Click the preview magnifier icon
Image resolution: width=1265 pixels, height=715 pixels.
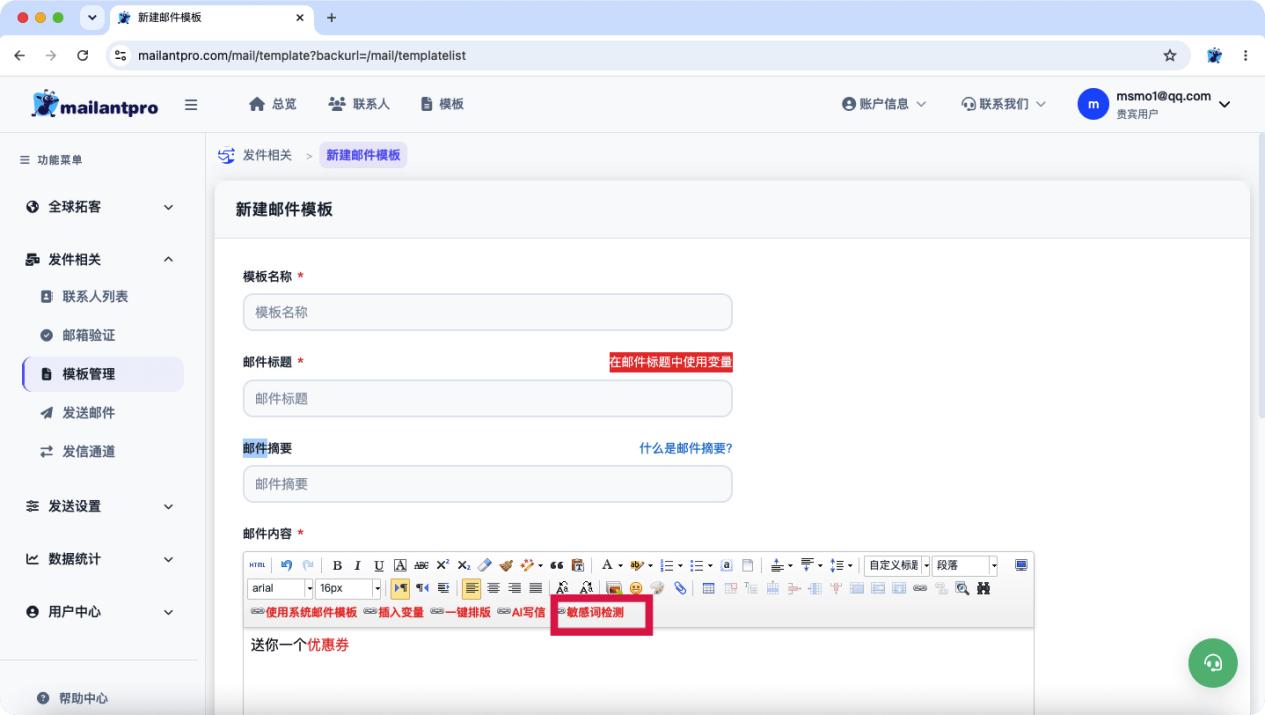tap(962, 588)
